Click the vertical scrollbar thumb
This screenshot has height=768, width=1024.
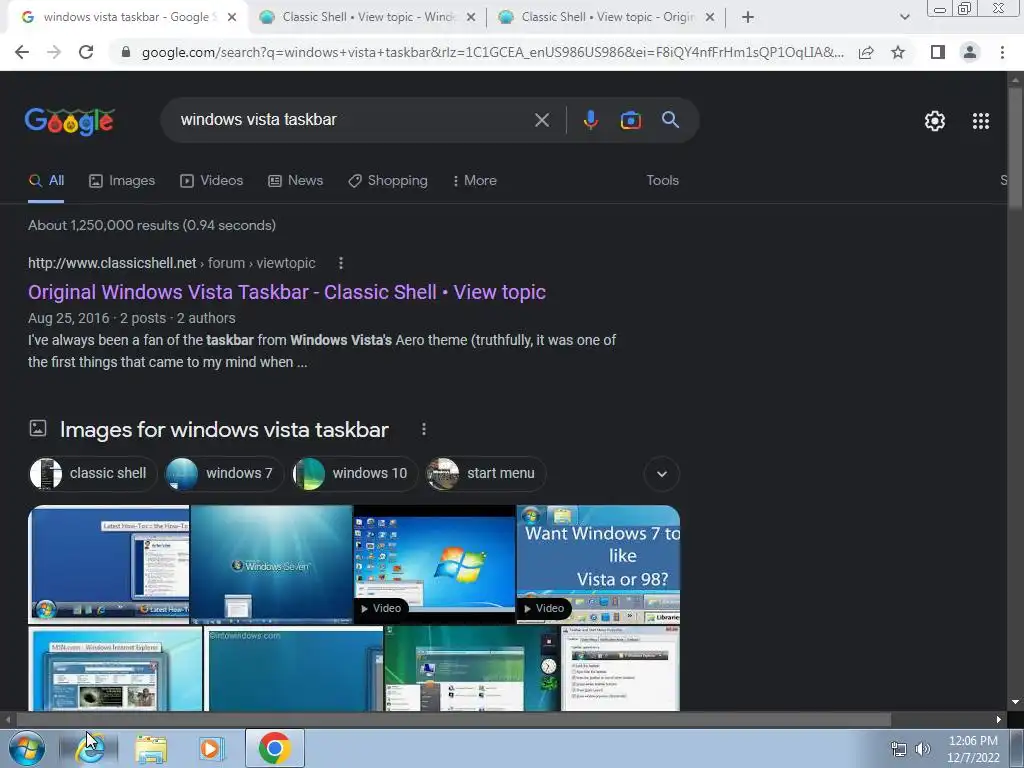1015,147
